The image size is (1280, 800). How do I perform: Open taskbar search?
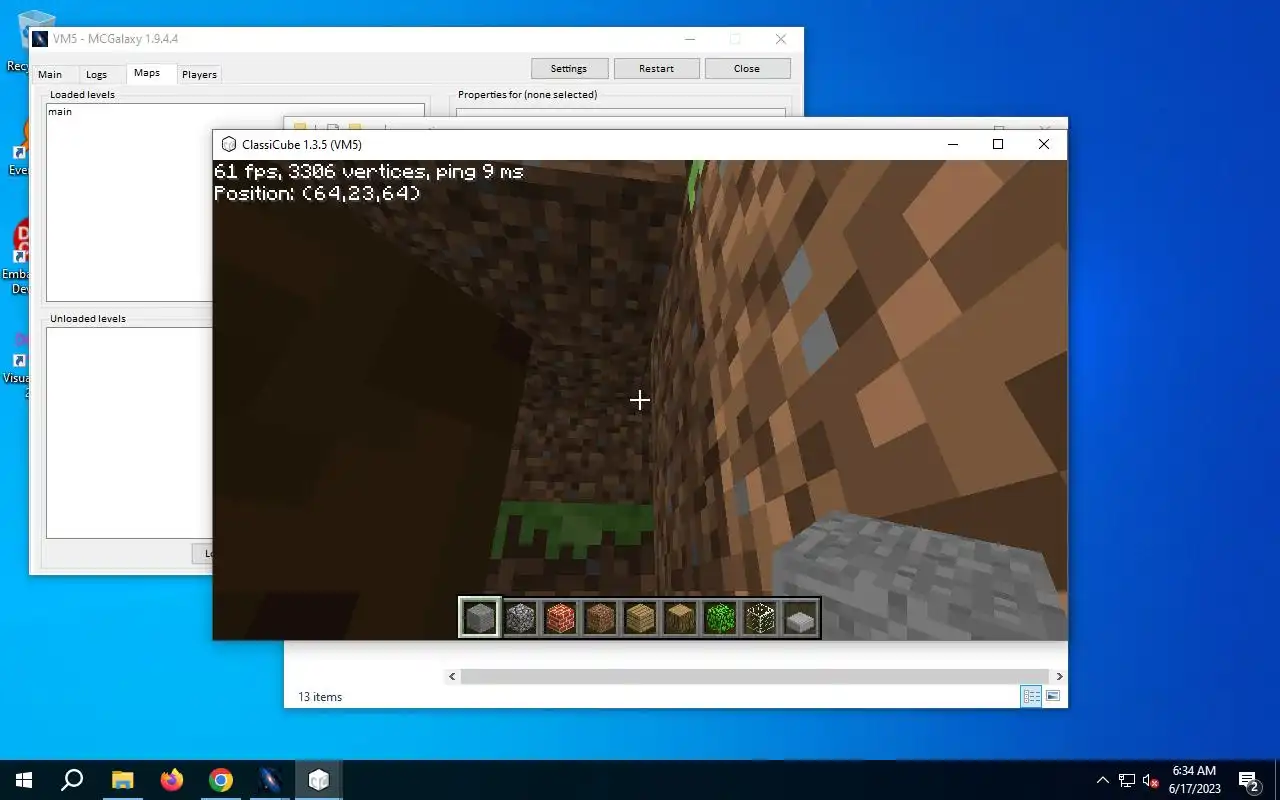(72, 780)
